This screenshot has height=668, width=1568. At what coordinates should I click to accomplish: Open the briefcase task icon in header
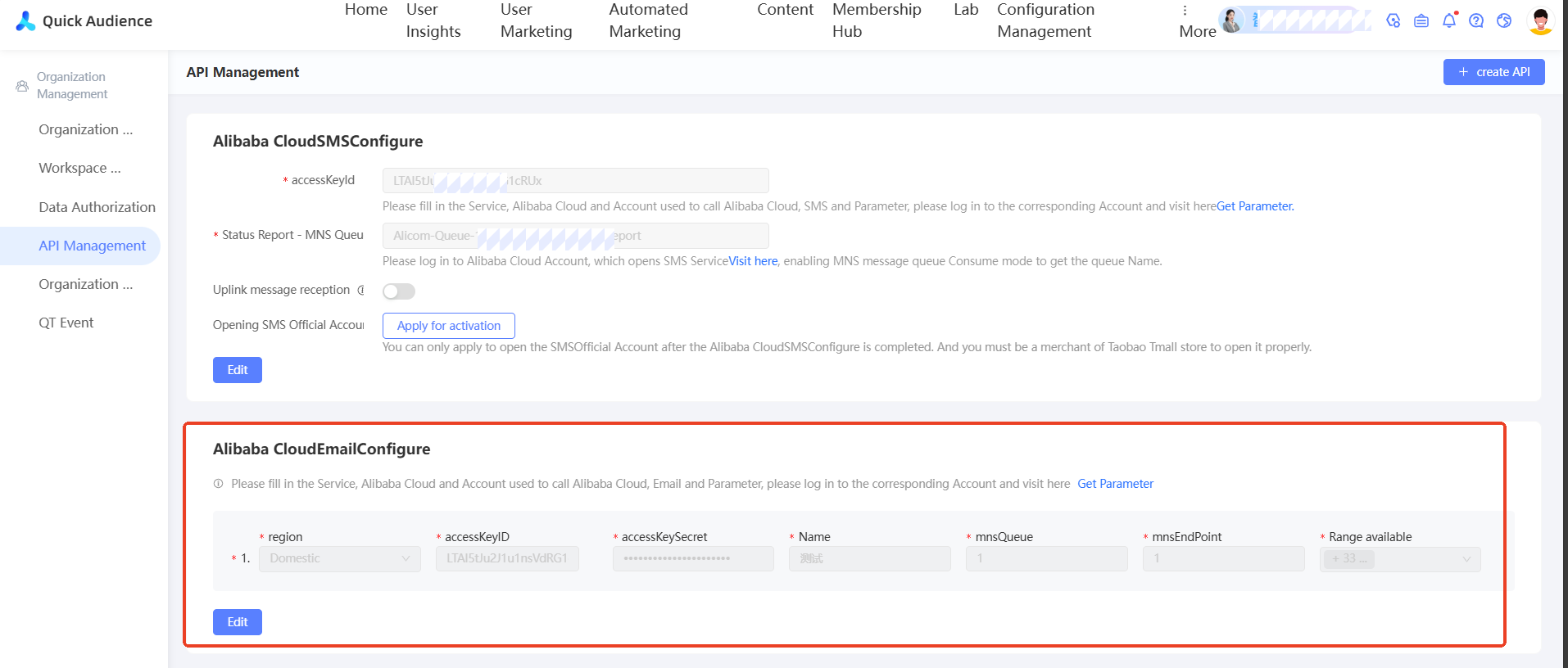click(x=1421, y=20)
